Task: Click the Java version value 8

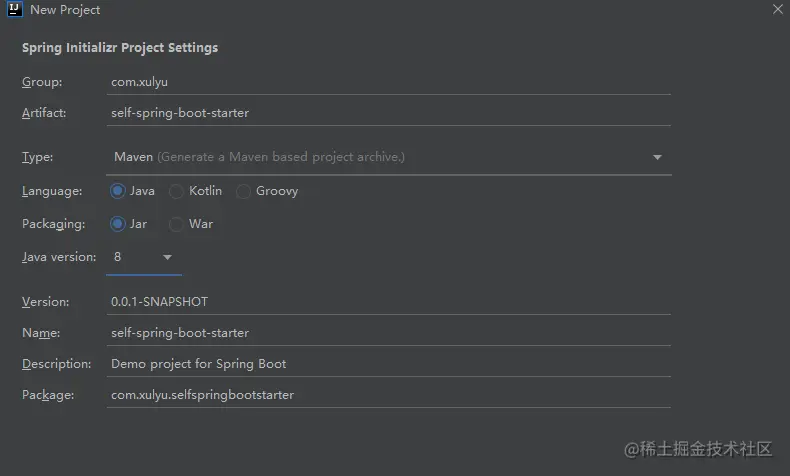Action: click(118, 257)
